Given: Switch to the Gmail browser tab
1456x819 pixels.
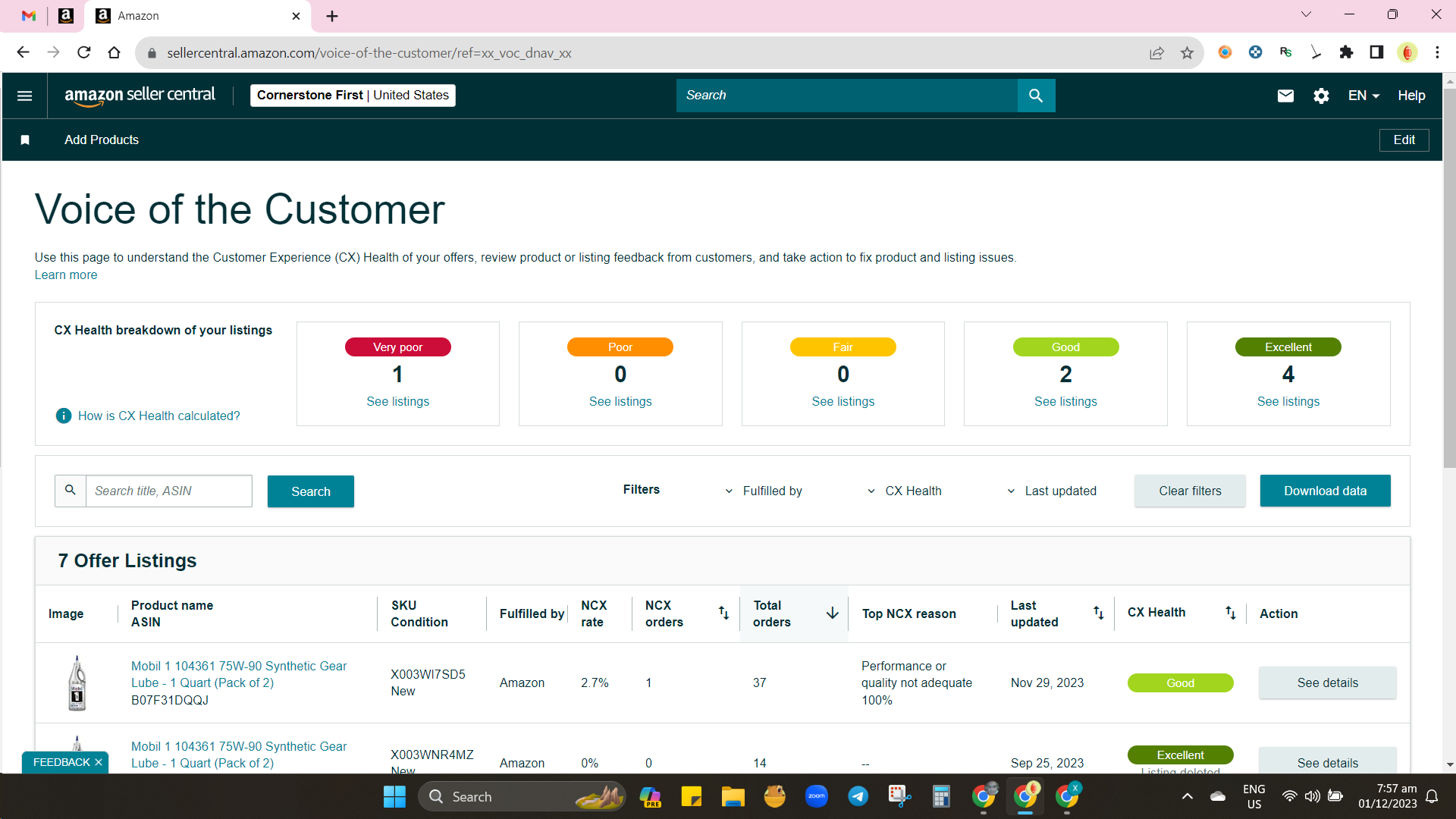Looking at the screenshot, I should (x=29, y=16).
